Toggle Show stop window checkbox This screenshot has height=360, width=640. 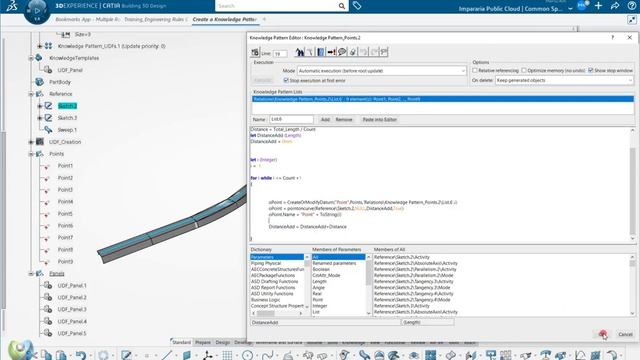point(591,71)
